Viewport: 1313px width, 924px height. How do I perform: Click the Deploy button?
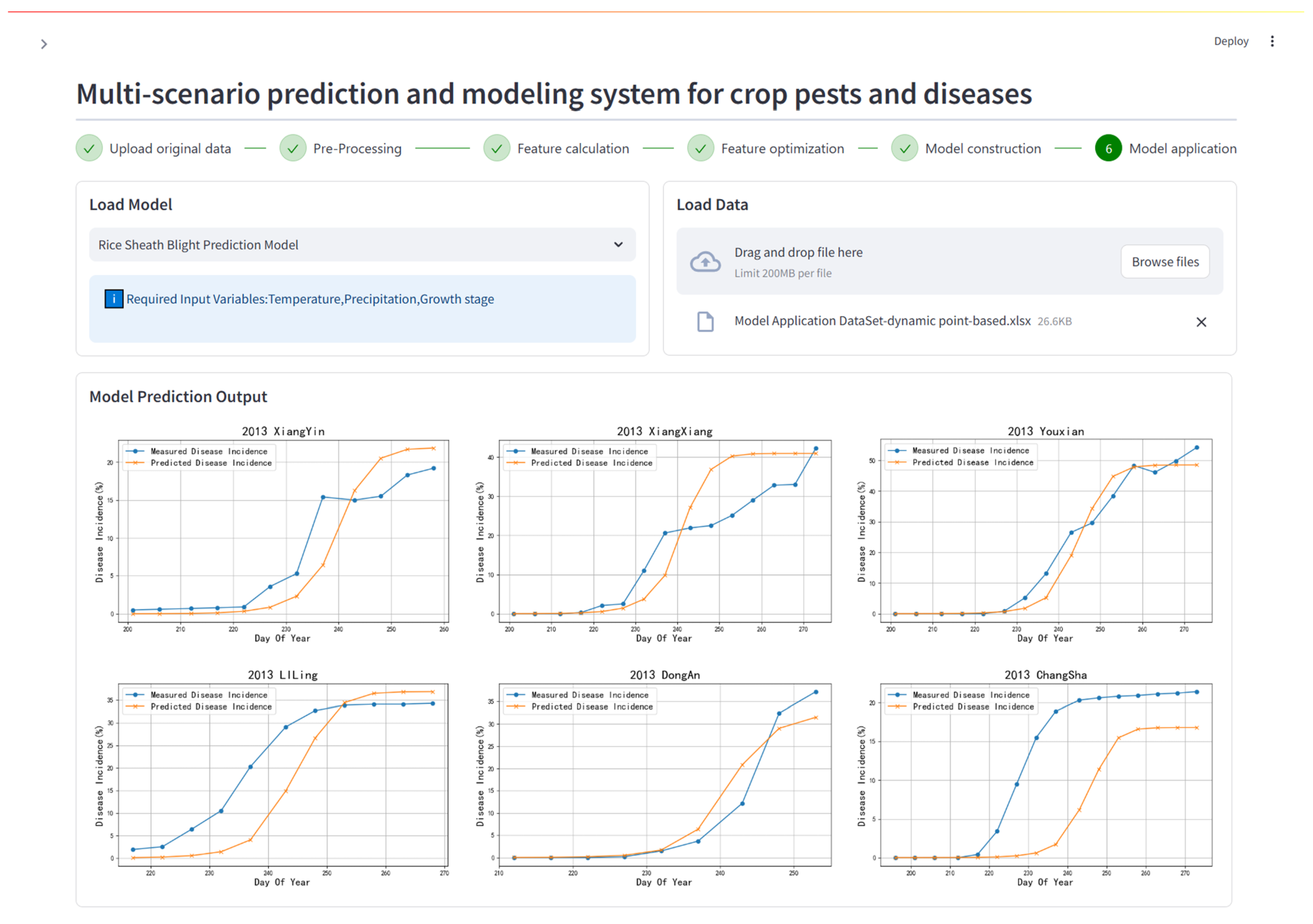(x=1231, y=41)
